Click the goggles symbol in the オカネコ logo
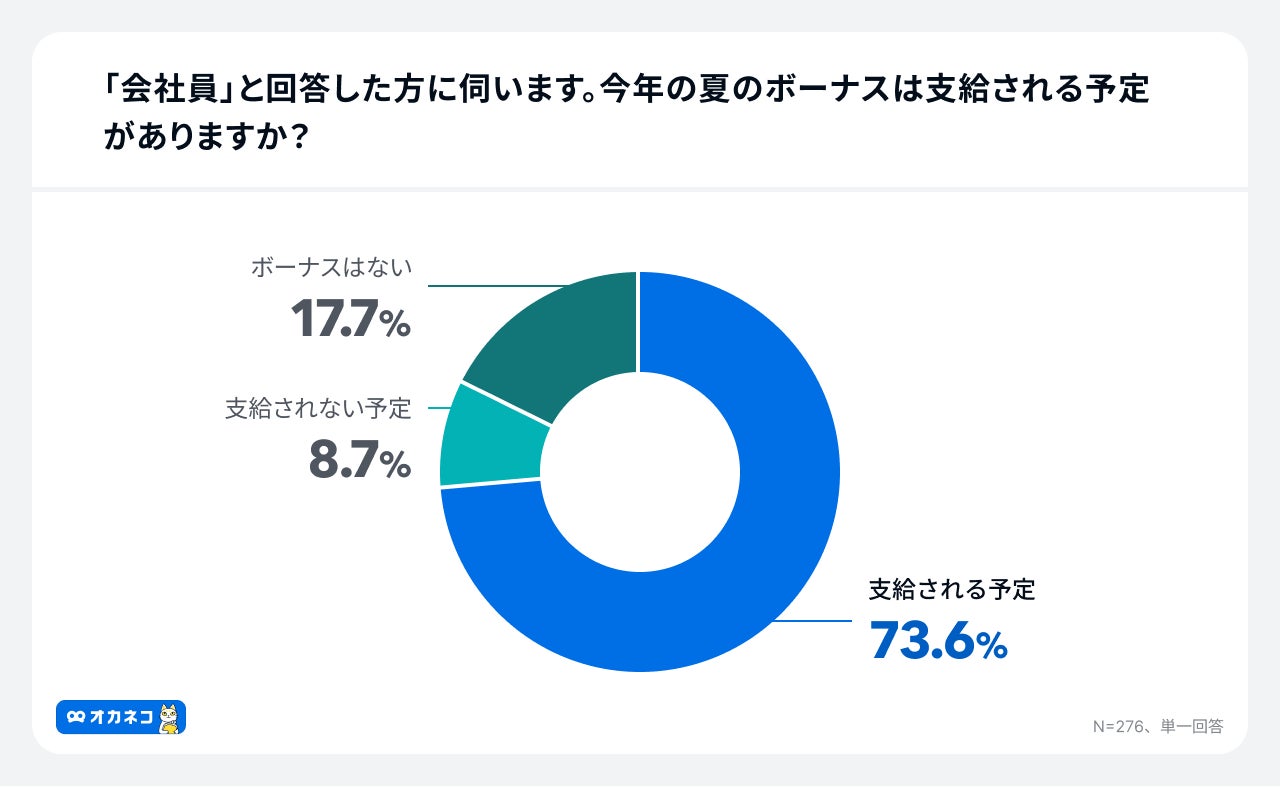 [x=75, y=717]
